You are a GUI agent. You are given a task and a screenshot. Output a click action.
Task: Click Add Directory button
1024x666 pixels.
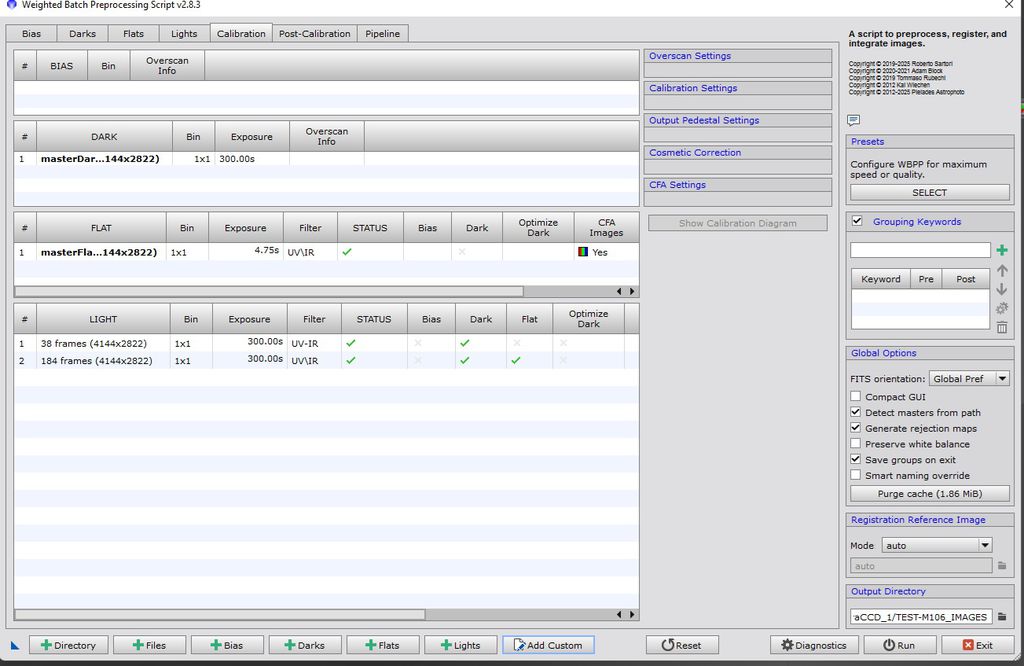pyautogui.click(x=69, y=645)
